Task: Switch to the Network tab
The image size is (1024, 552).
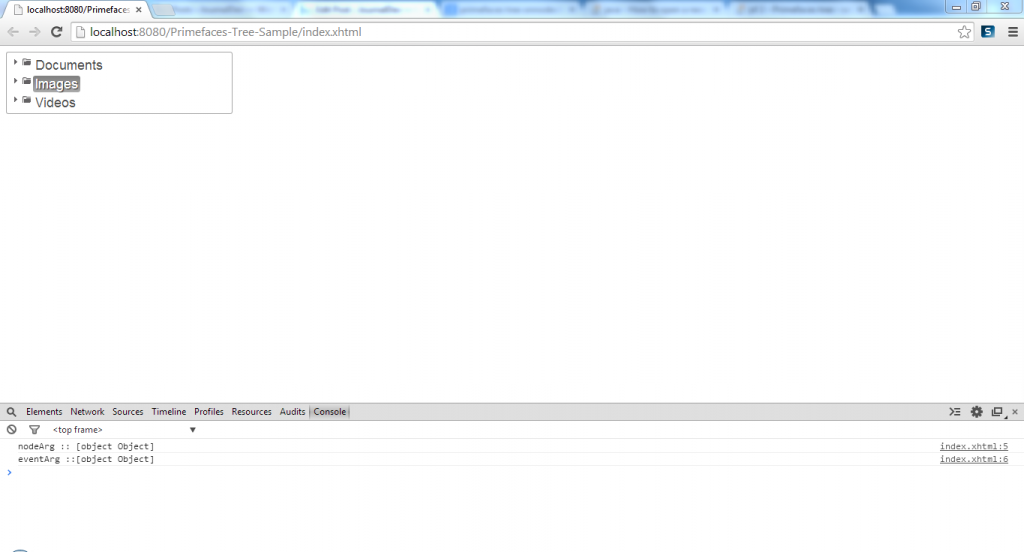Action: pyautogui.click(x=87, y=412)
